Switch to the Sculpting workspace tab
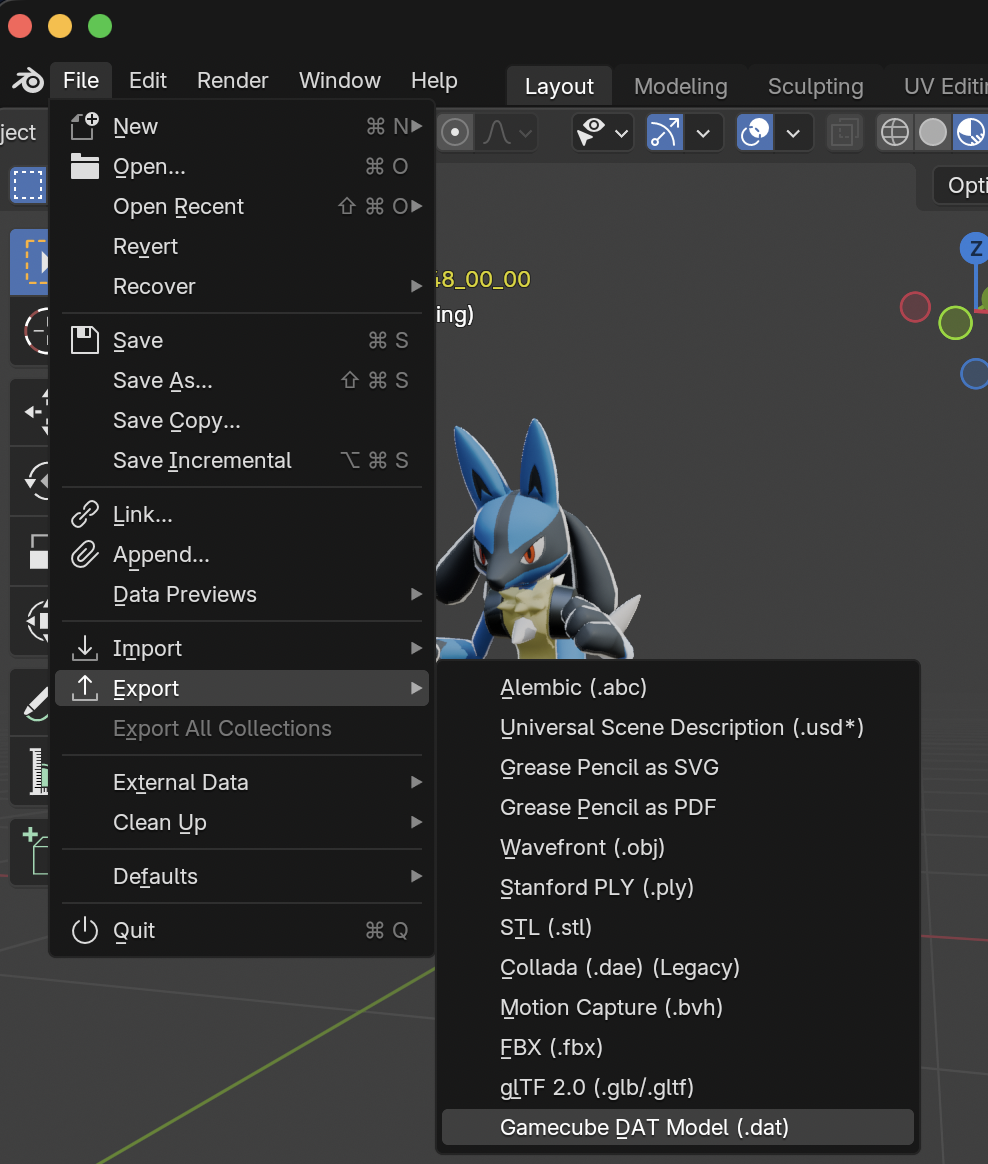This screenshot has height=1164, width=988. coord(816,86)
